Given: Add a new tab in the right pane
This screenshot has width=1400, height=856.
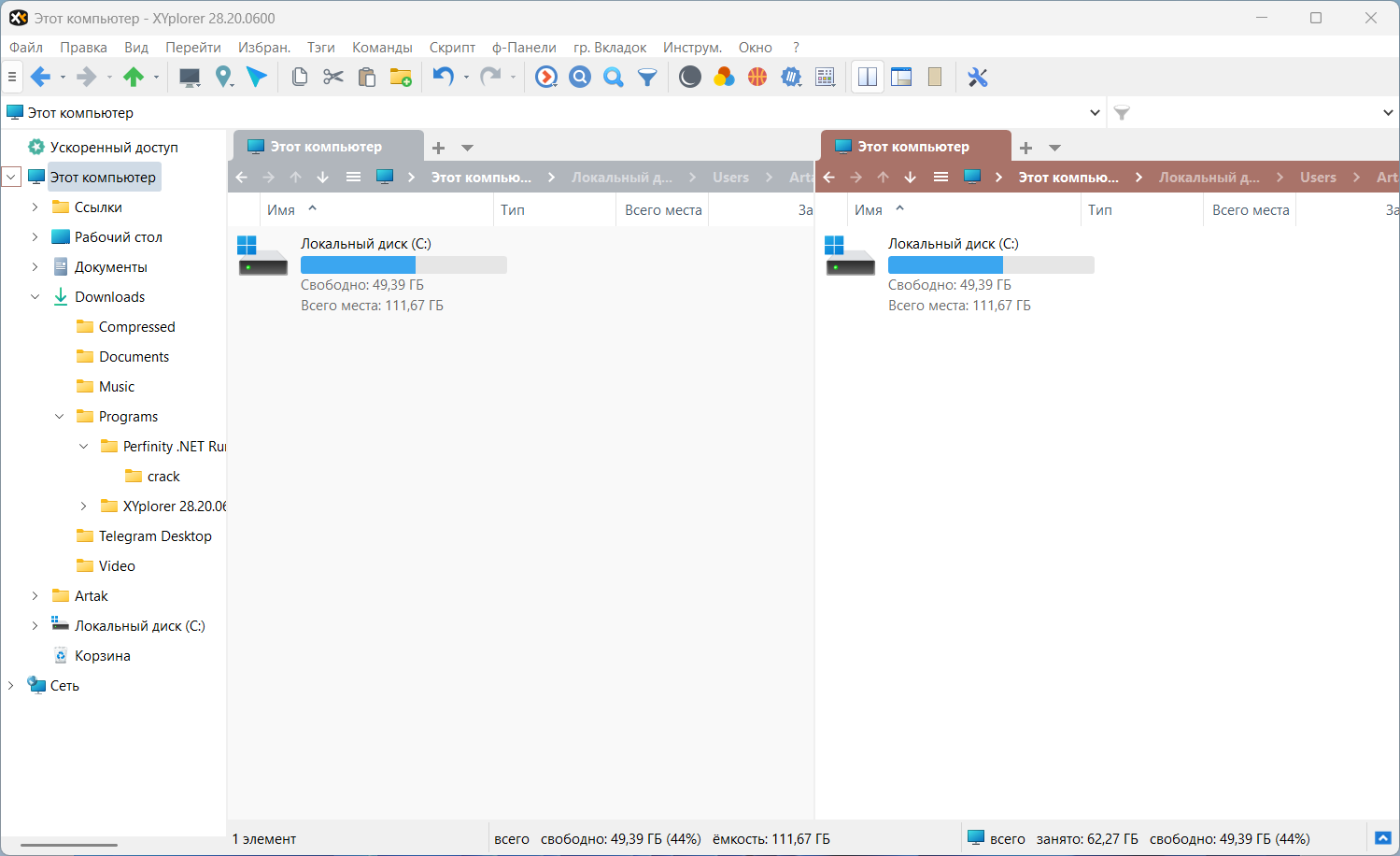Looking at the screenshot, I should coord(1025,148).
